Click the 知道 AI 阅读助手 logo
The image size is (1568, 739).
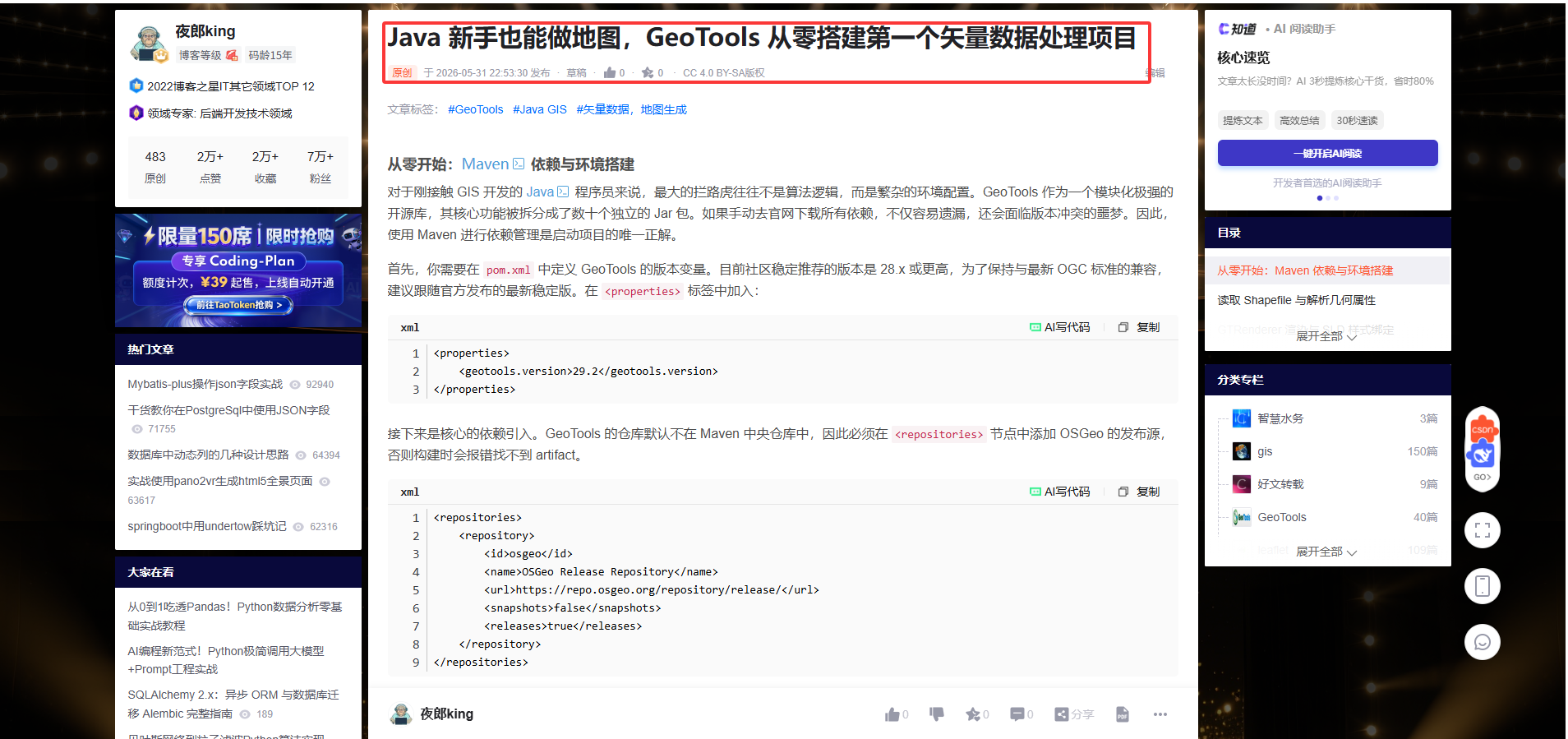tap(1237, 29)
